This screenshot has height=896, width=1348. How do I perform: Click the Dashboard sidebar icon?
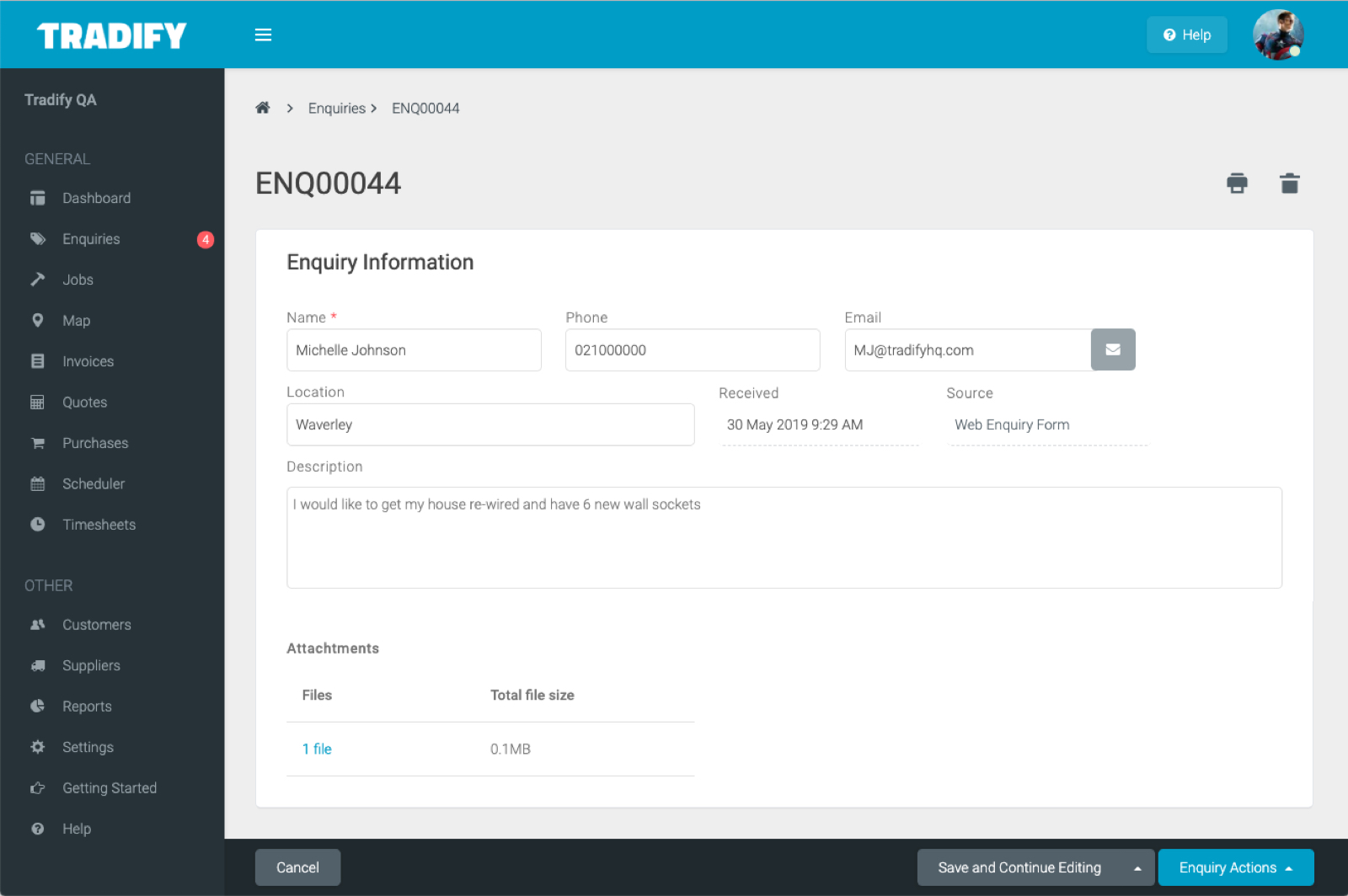tap(38, 198)
